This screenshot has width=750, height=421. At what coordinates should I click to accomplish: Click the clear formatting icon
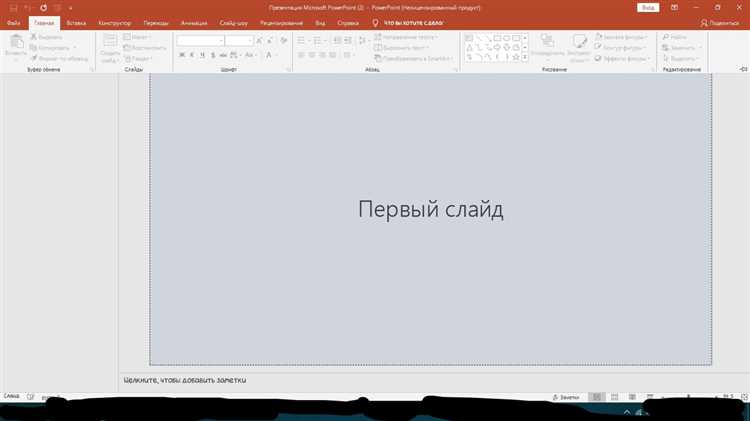point(284,41)
